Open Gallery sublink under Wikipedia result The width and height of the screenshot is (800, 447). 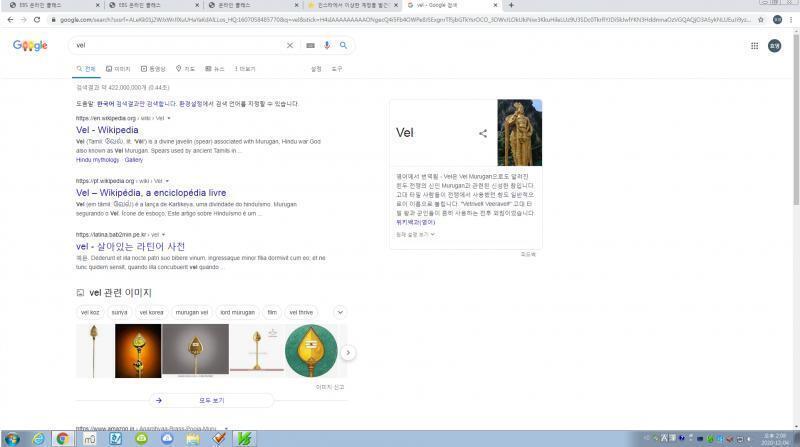[134, 160]
